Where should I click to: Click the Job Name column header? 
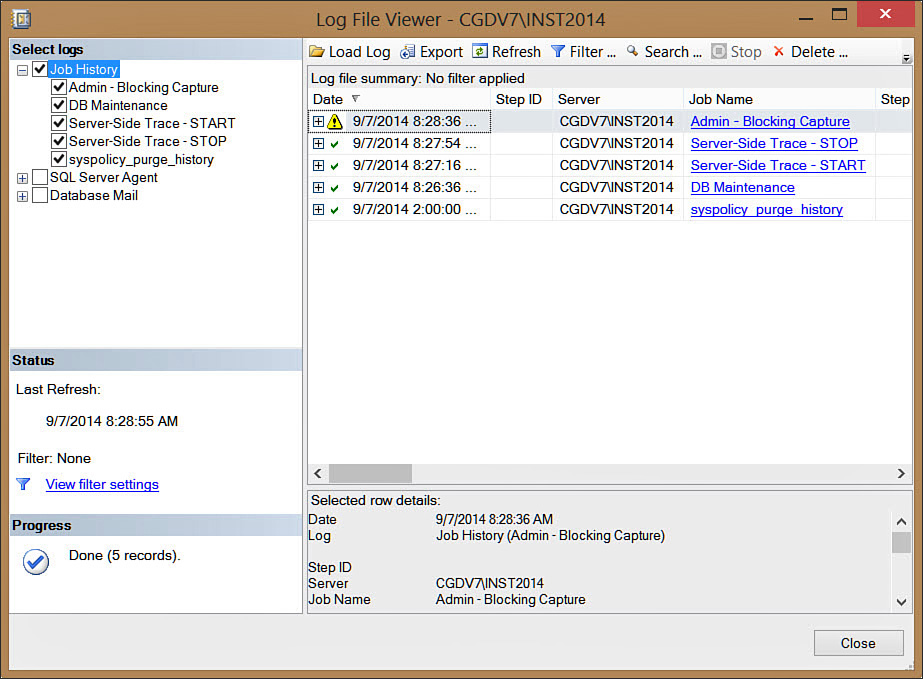[x=779, y=100]
